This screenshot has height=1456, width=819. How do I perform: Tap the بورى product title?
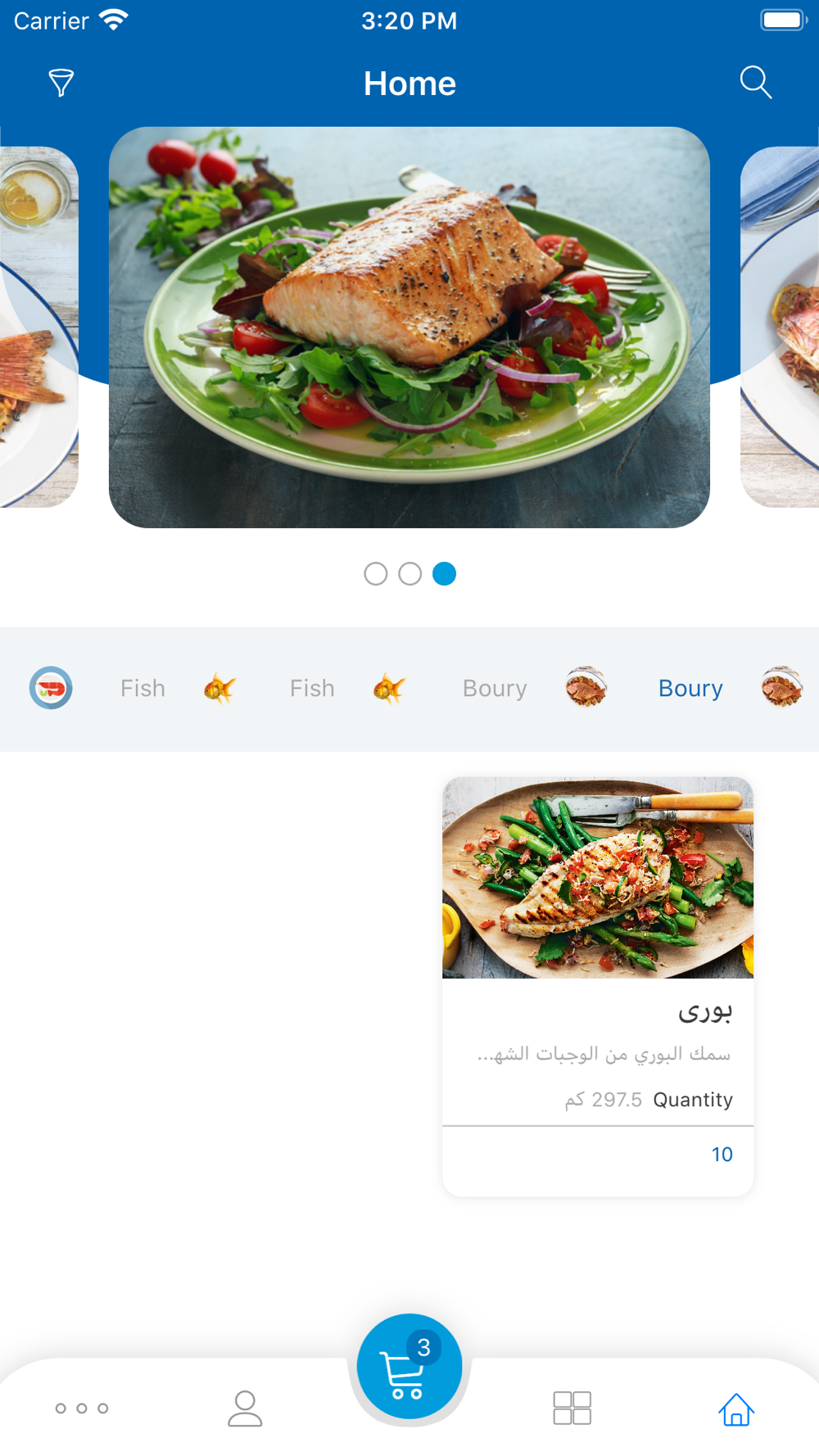pyautogui.click(x=704, y=1012)
